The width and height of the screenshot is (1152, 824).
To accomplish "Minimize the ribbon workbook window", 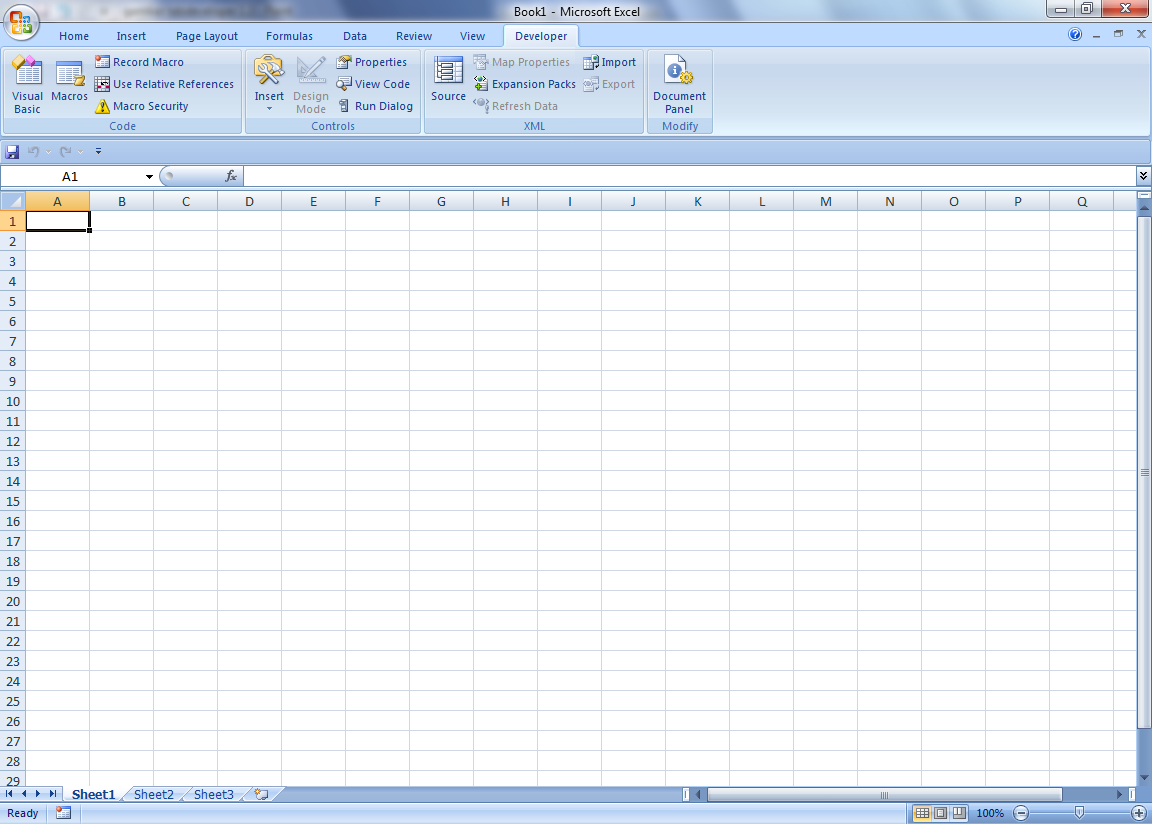I will tap(1096, 35).
